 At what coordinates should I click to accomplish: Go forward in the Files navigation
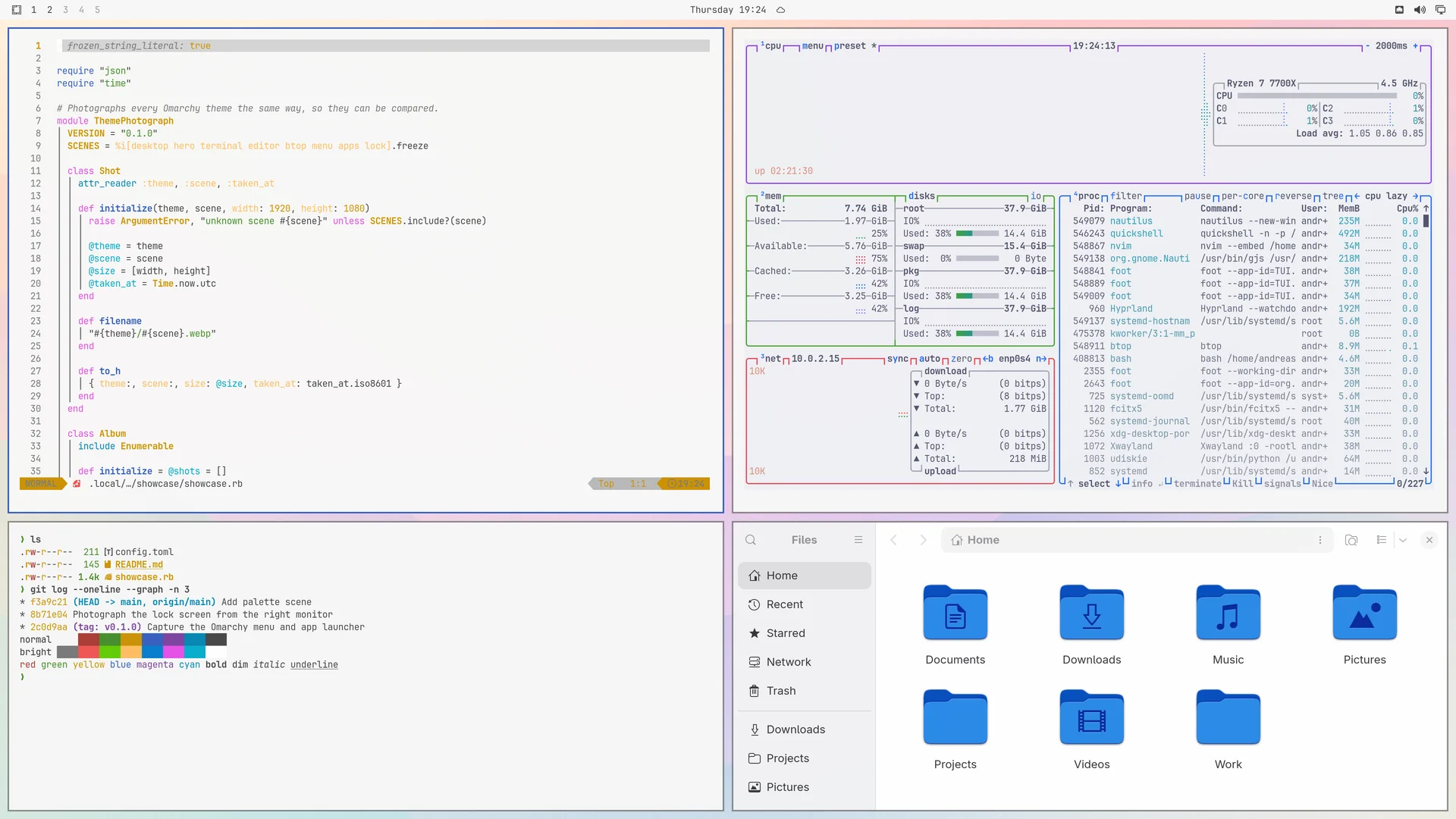[923, 540]
